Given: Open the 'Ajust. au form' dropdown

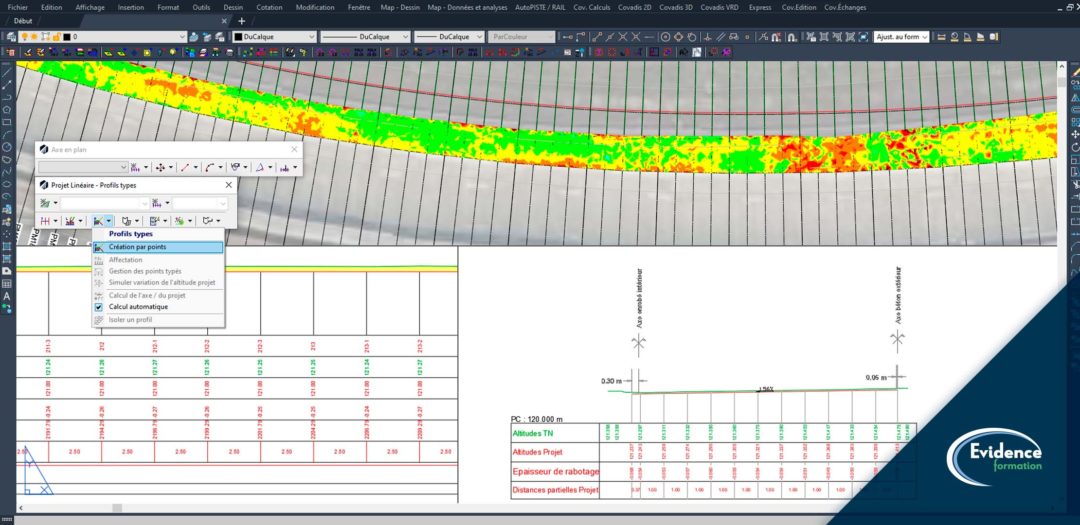Looking at the screenshot, I should [x=902, y=37].
